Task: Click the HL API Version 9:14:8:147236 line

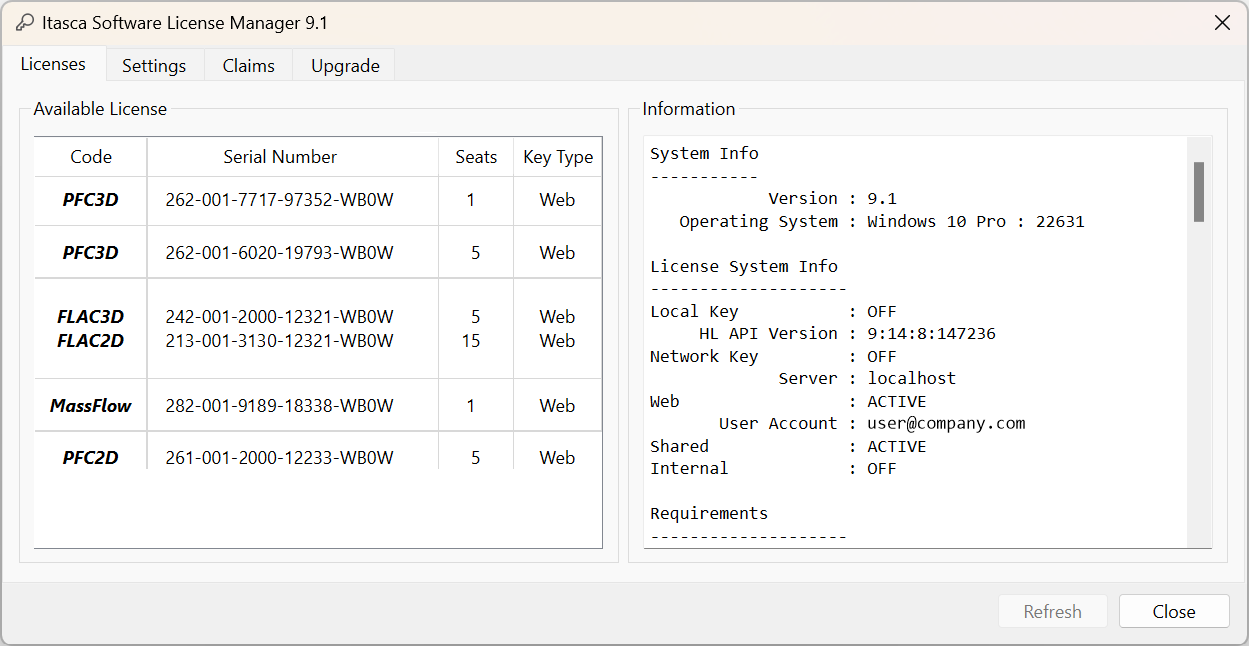Action: tap(847, 334)
